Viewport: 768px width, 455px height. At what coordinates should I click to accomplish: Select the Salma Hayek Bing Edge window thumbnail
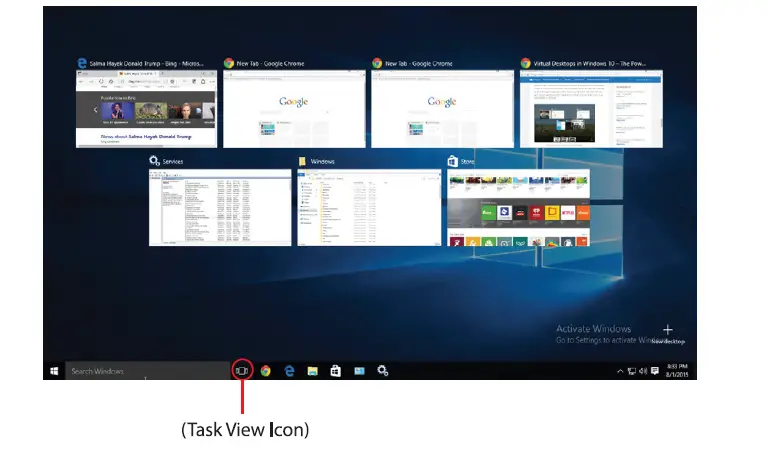[x=146, y=109]
